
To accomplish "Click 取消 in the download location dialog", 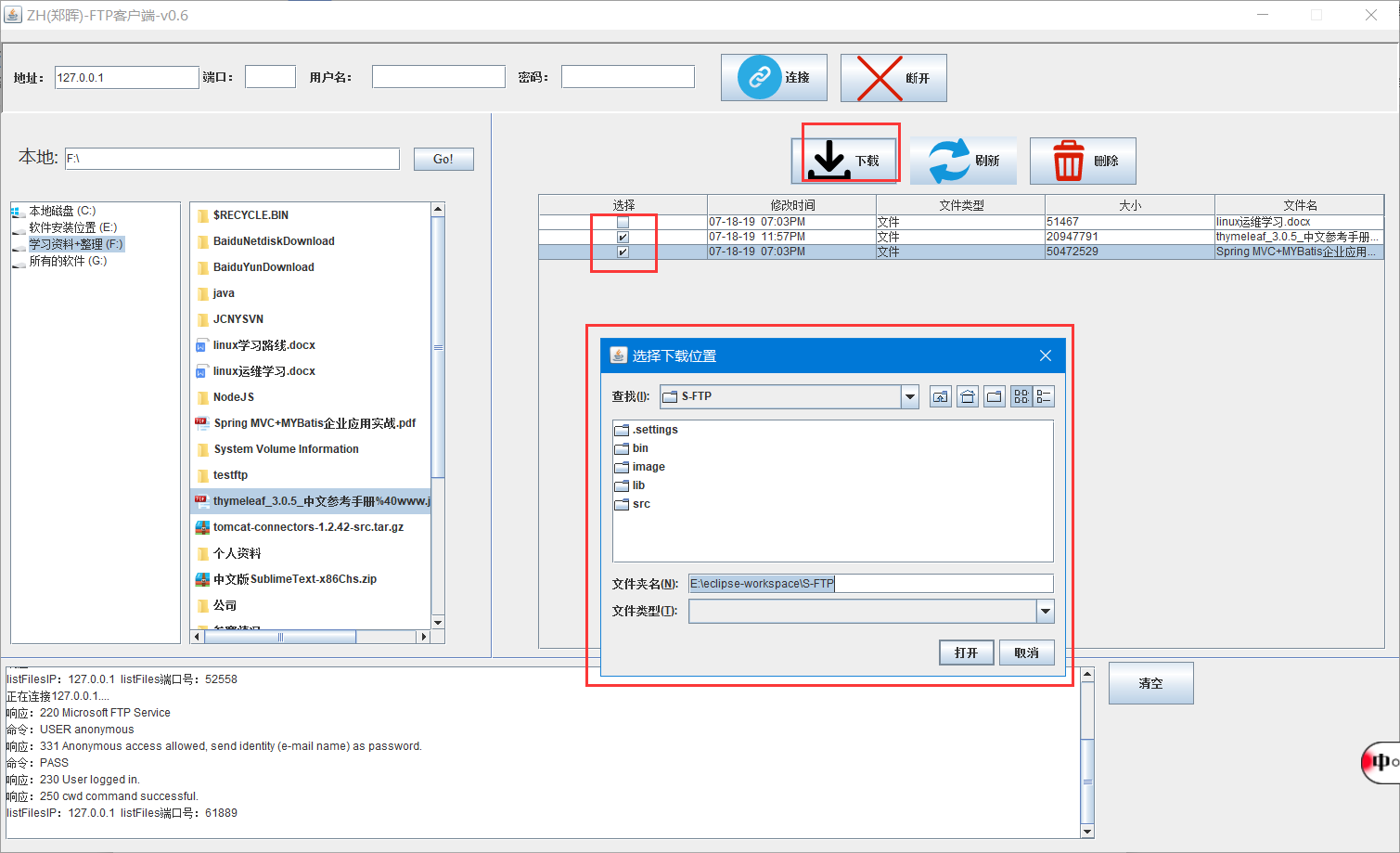I will coord(1026,653).
